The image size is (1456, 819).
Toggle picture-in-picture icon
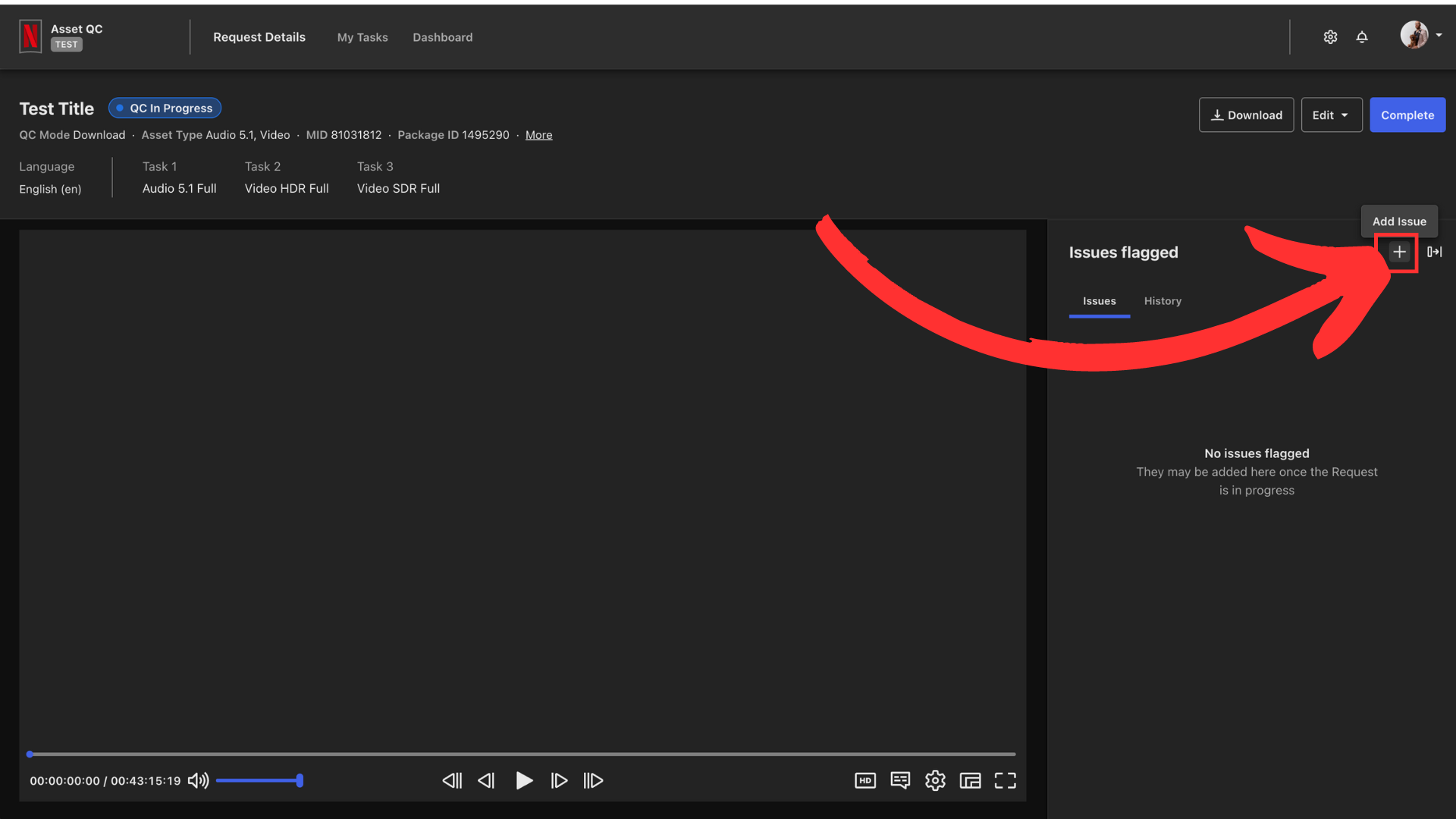coord(970,780)
